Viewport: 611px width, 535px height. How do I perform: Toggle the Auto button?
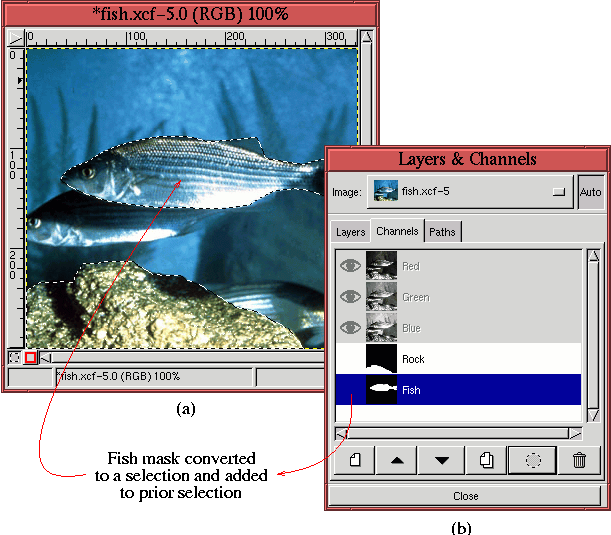590,190
